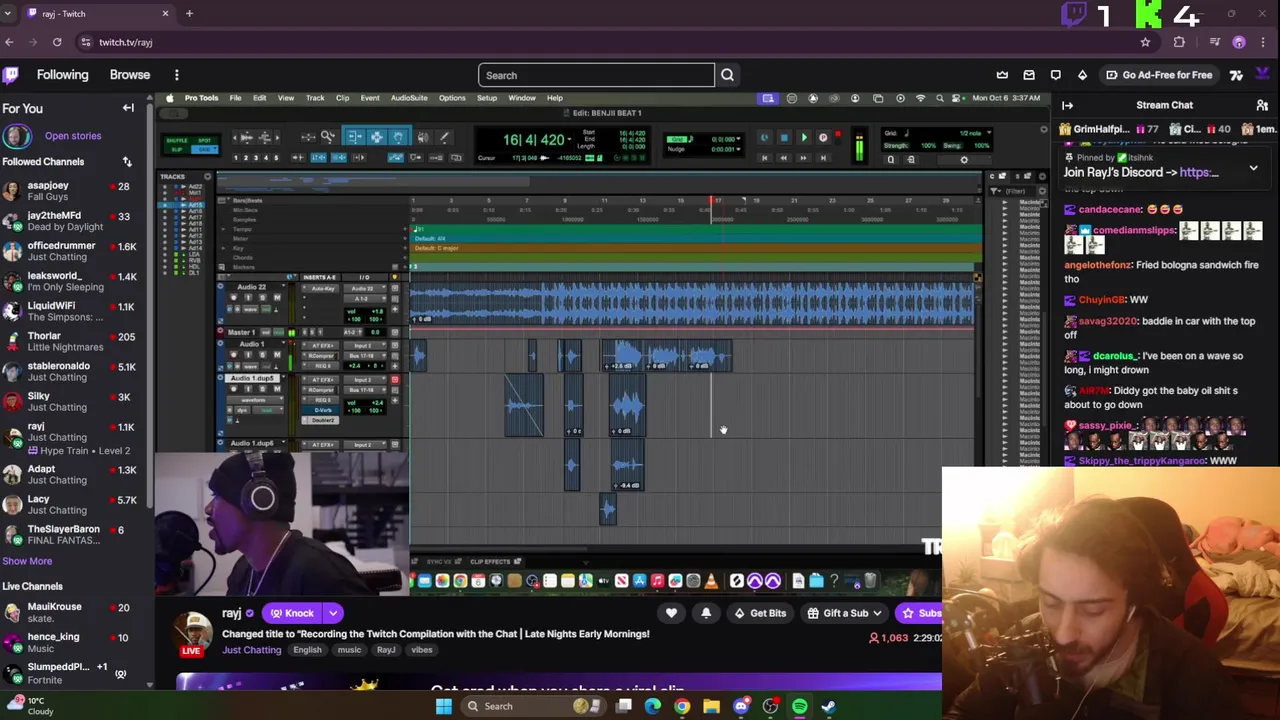The image size is (1280, 720).
Task: Open Discord from the Windows taskbar
Action: [x=741, y=707]
